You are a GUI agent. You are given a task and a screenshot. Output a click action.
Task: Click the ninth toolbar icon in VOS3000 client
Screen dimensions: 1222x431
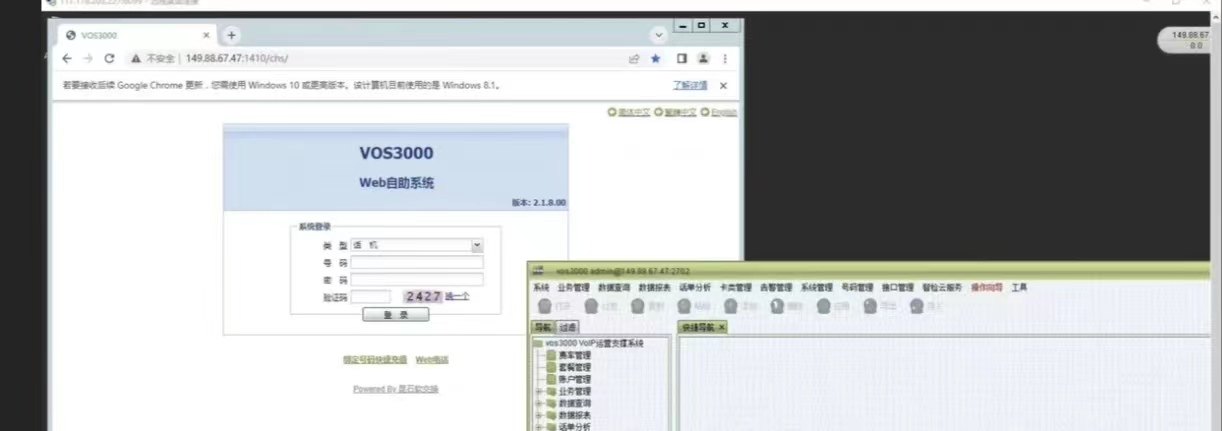916,307
